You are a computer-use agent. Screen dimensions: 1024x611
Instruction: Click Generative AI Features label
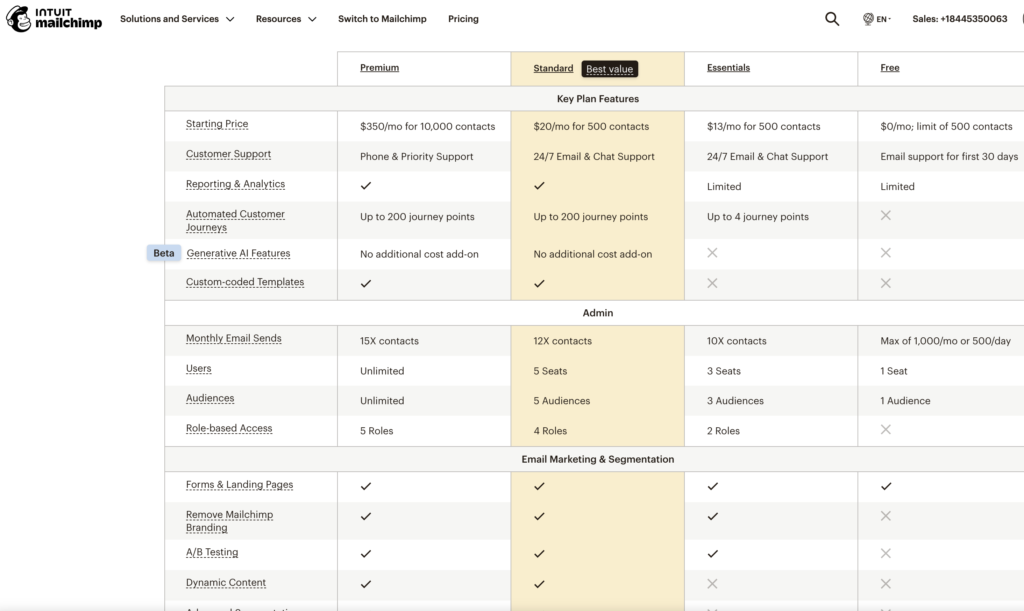click(238, 253)
